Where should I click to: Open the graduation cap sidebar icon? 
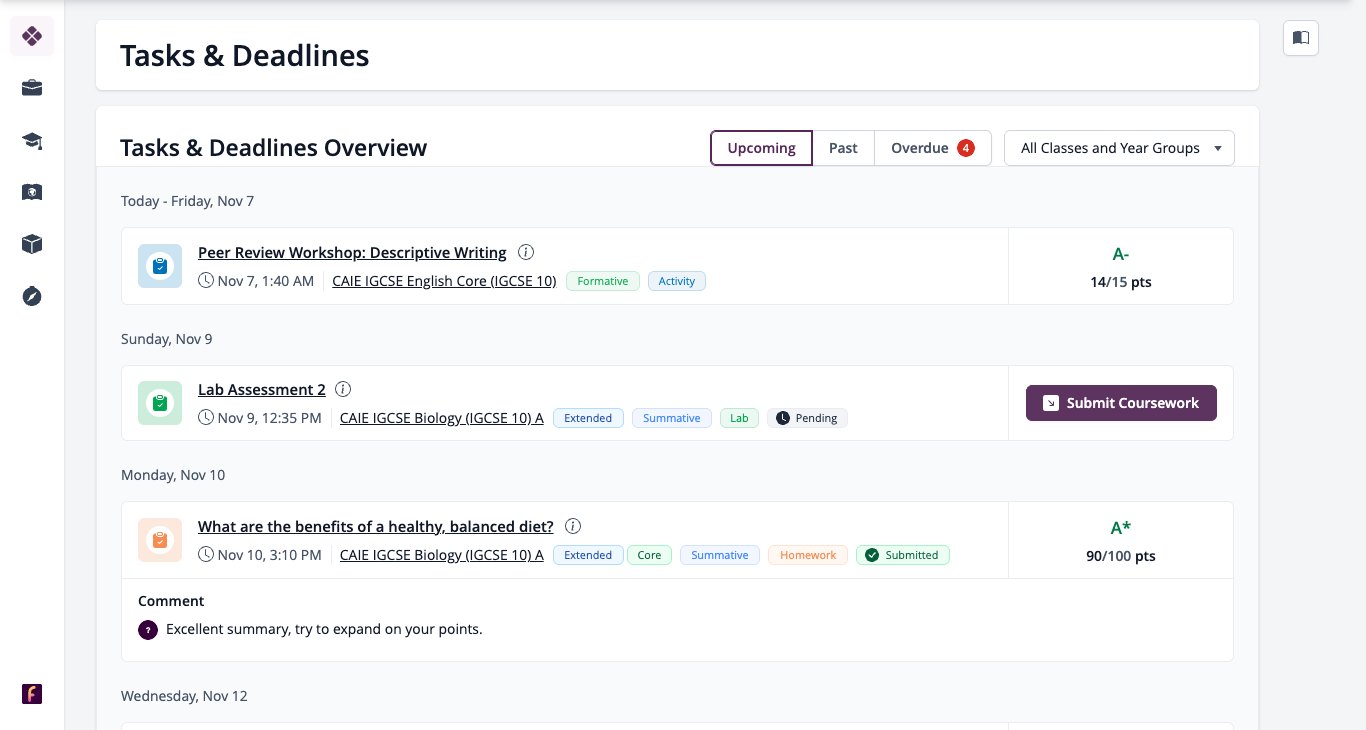point(32,140)
